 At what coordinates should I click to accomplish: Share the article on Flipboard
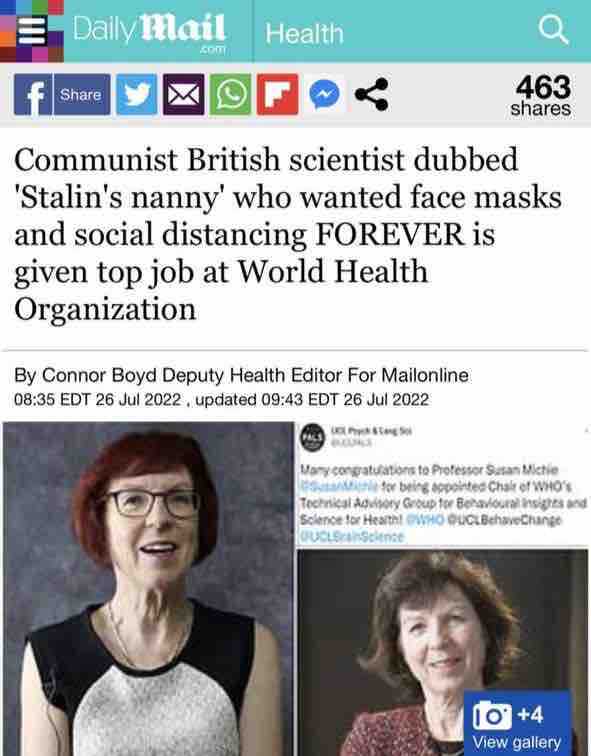(277, 94)
